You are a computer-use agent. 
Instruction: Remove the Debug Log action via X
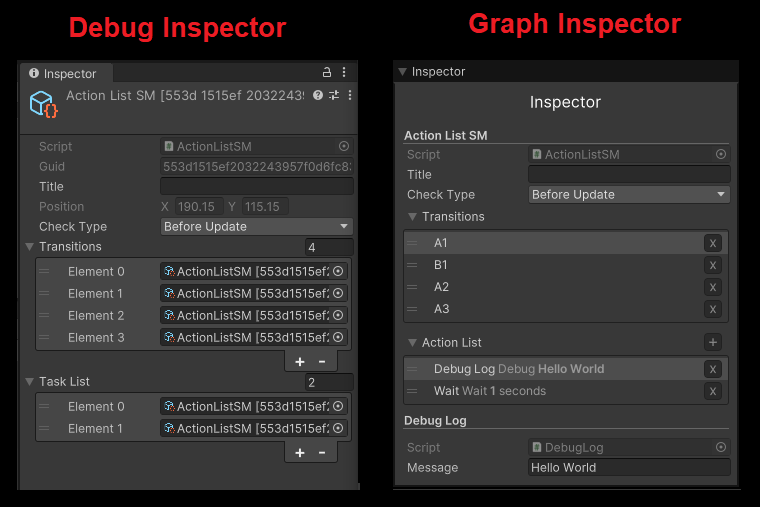click(x=712, y=369)
